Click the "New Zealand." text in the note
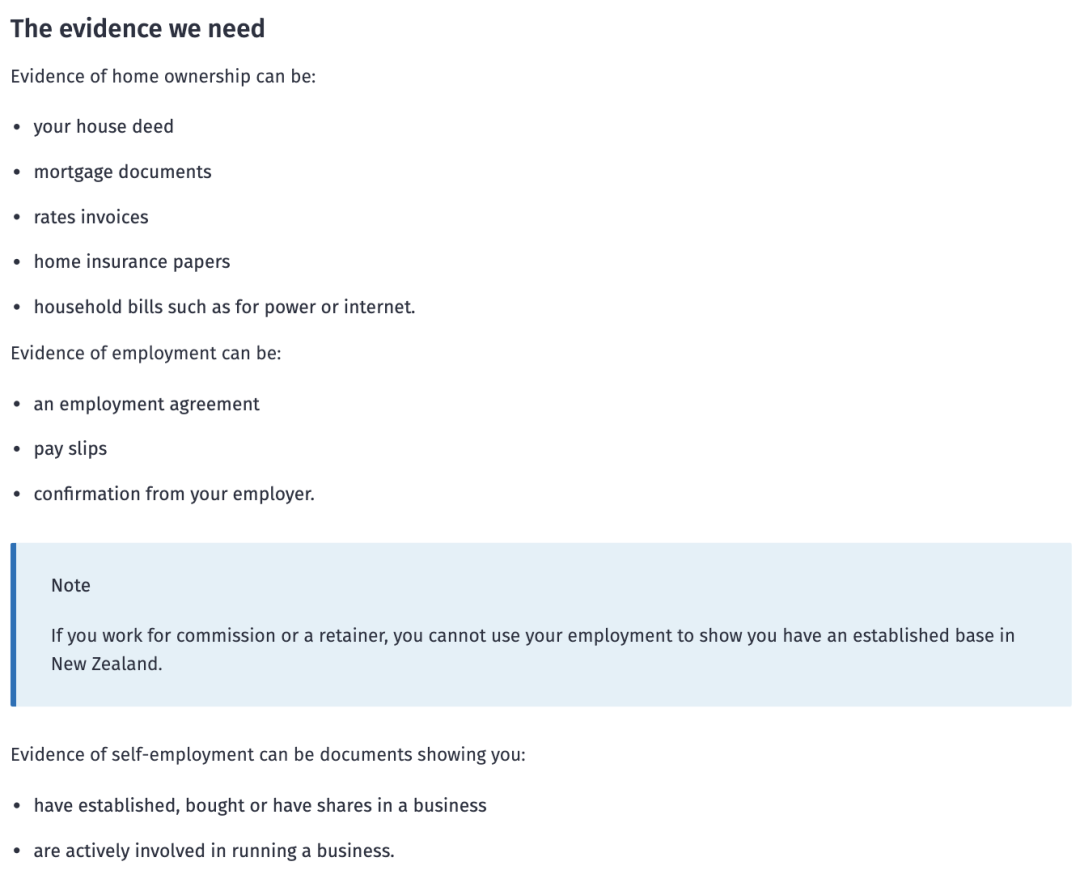1080x870 pixels. 106,664
